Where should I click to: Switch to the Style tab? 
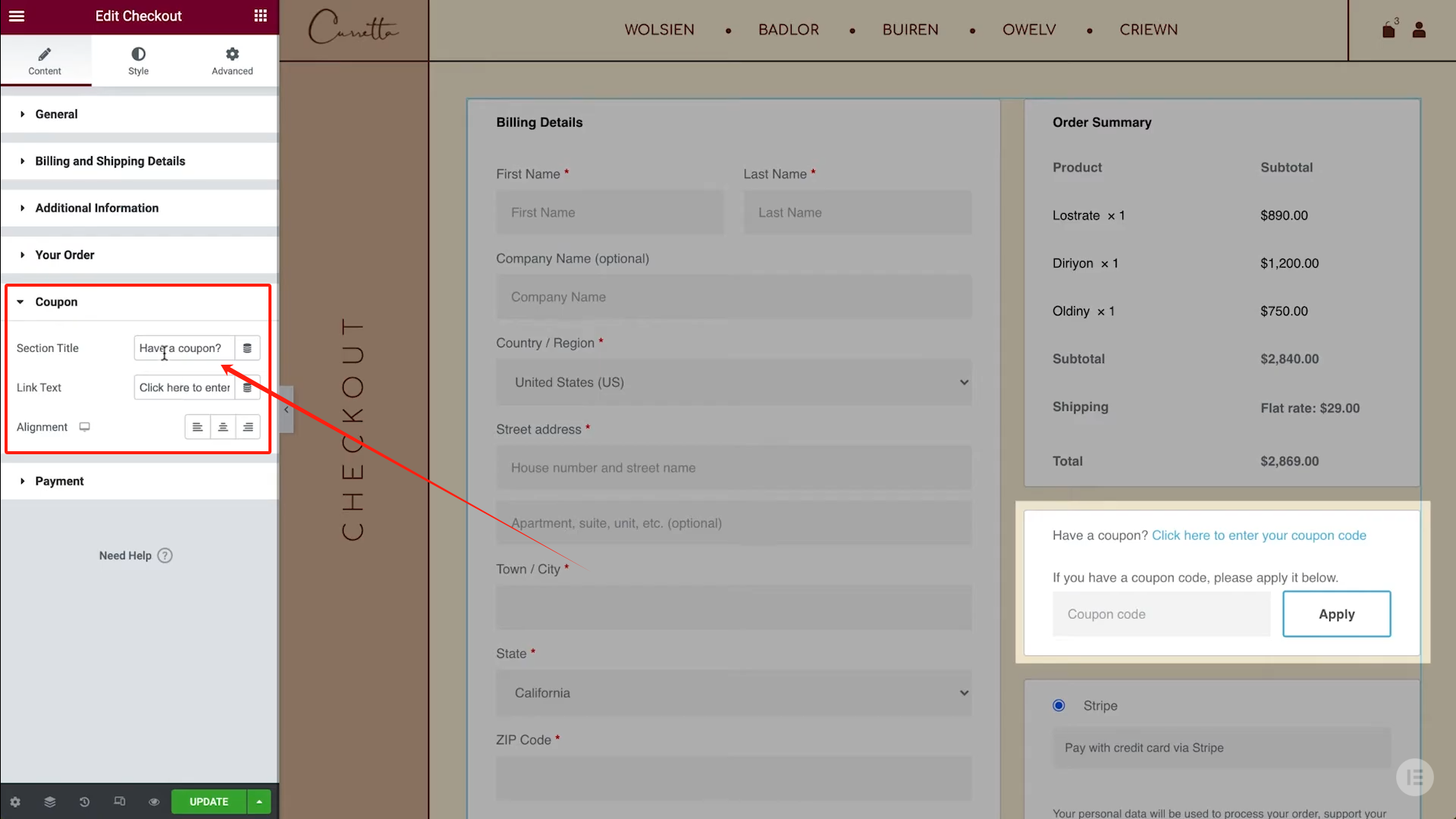click(138, 61)
